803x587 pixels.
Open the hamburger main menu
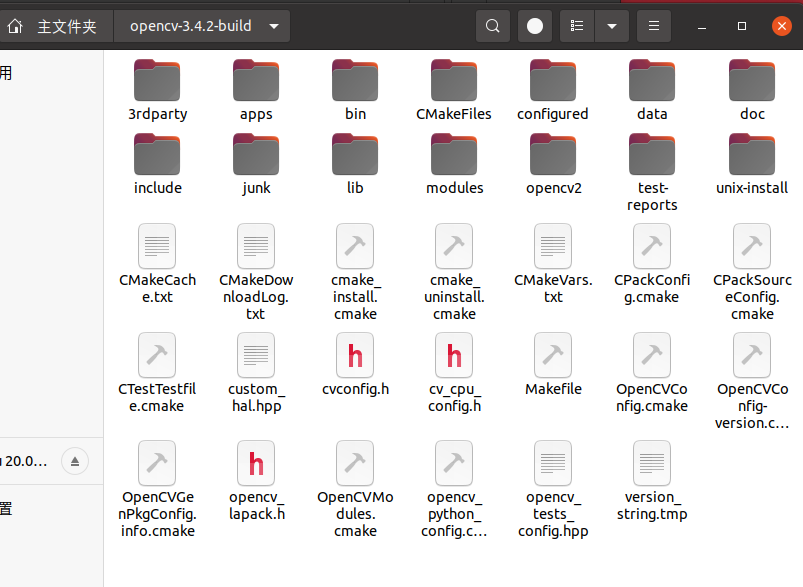pos(654,26)
